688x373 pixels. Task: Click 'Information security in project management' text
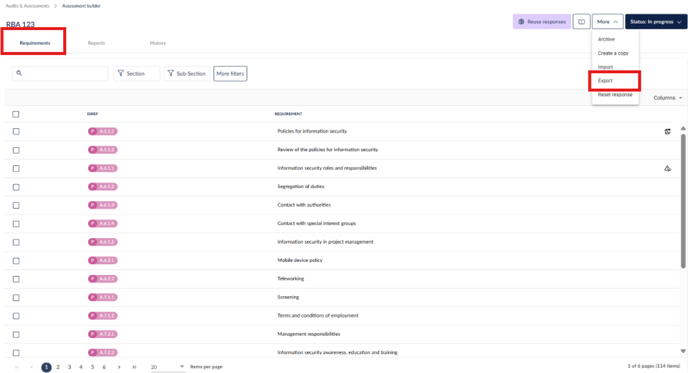pyautogui.click(x=325, y=242)
